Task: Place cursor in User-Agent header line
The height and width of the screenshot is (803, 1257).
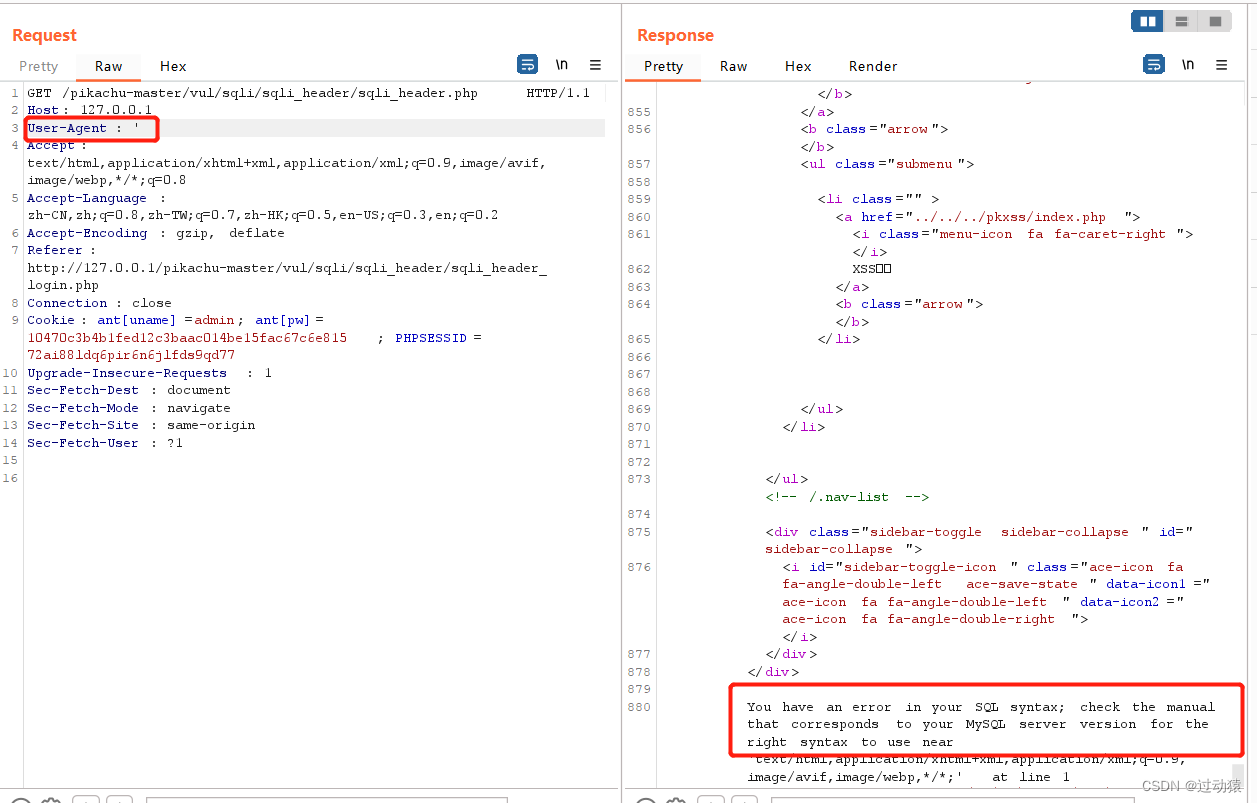Action: click(315, 128)
